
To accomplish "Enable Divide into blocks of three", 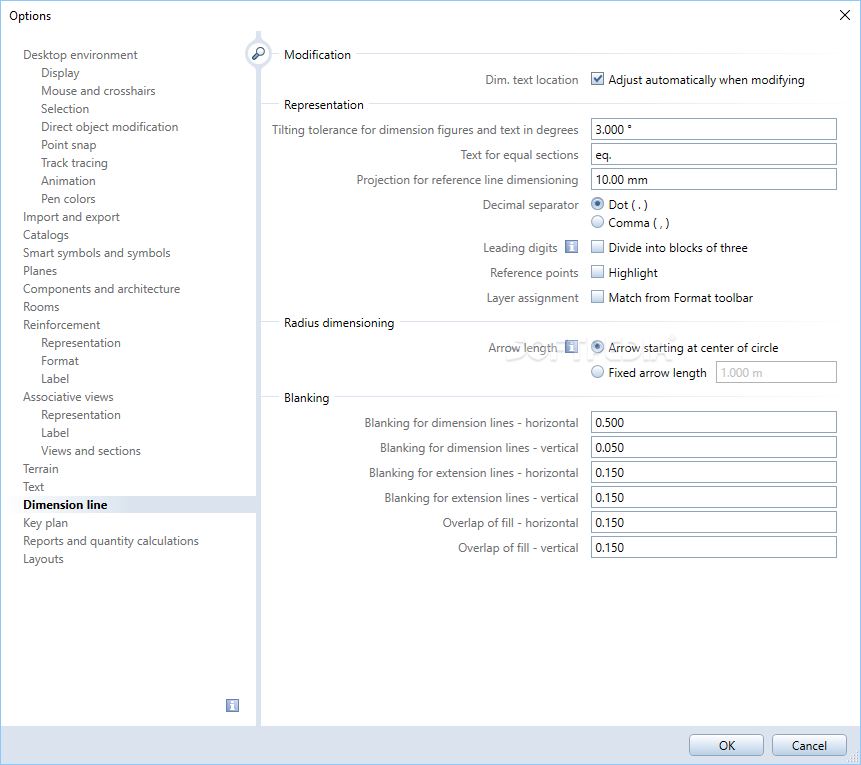I will (x=597, y=247).
